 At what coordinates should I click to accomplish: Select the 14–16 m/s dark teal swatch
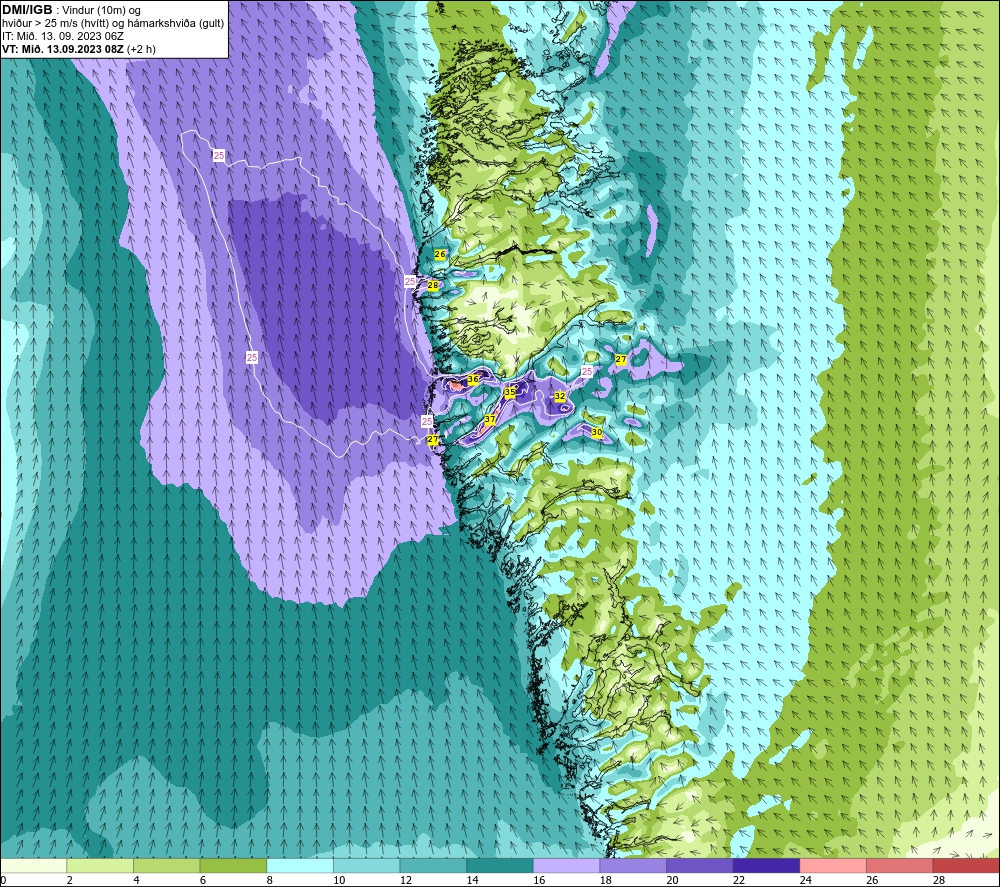coord(500,865)
